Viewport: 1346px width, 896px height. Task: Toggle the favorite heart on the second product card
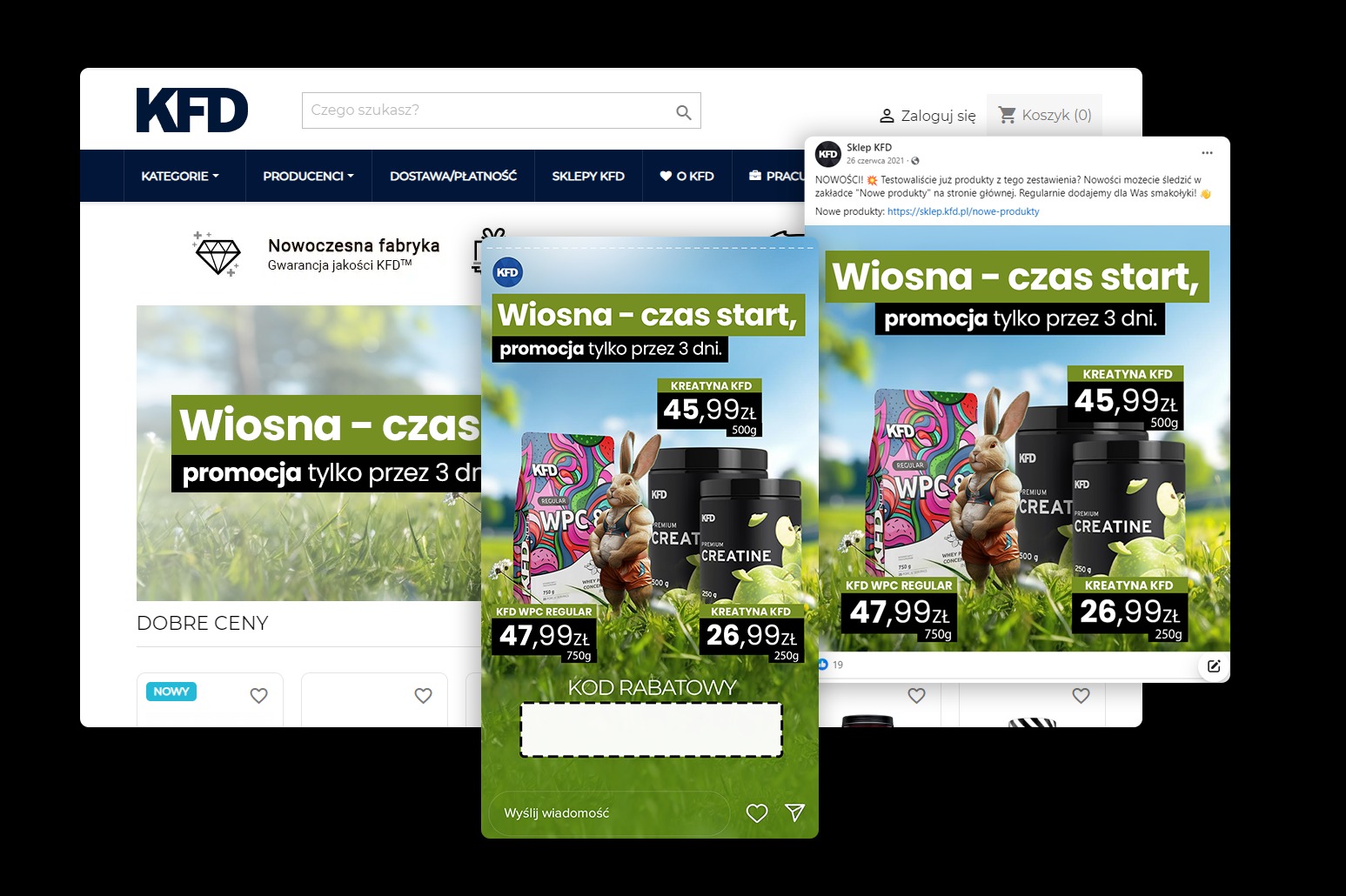[x=424, y=695]
